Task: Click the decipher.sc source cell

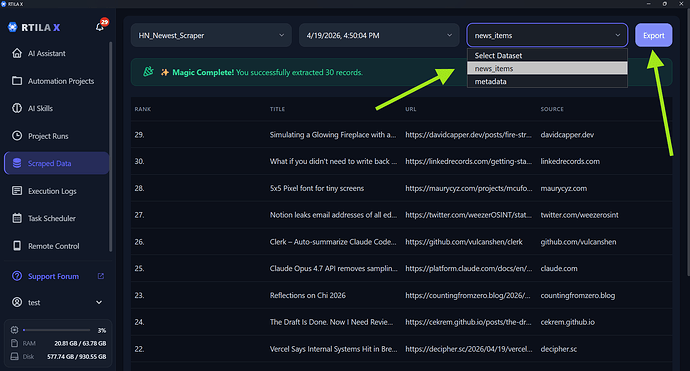Action: pos(558,349)
